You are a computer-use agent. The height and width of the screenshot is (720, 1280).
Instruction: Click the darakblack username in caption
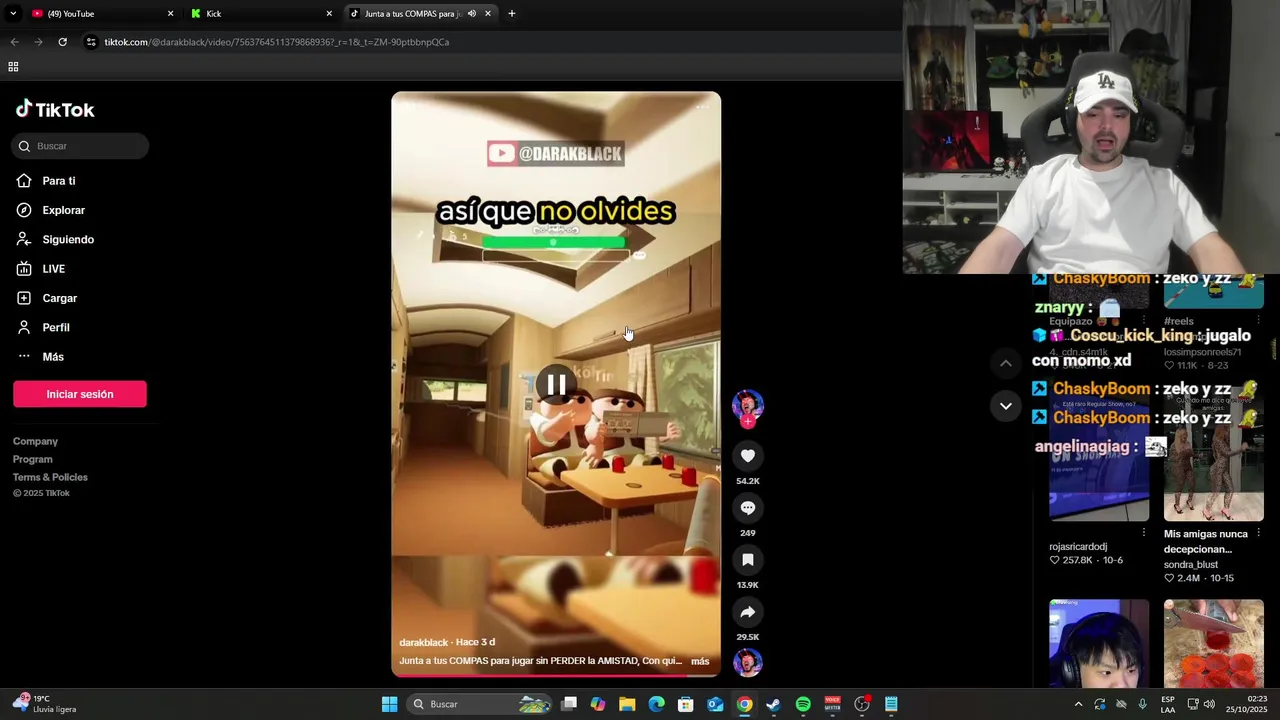[424, 642]
